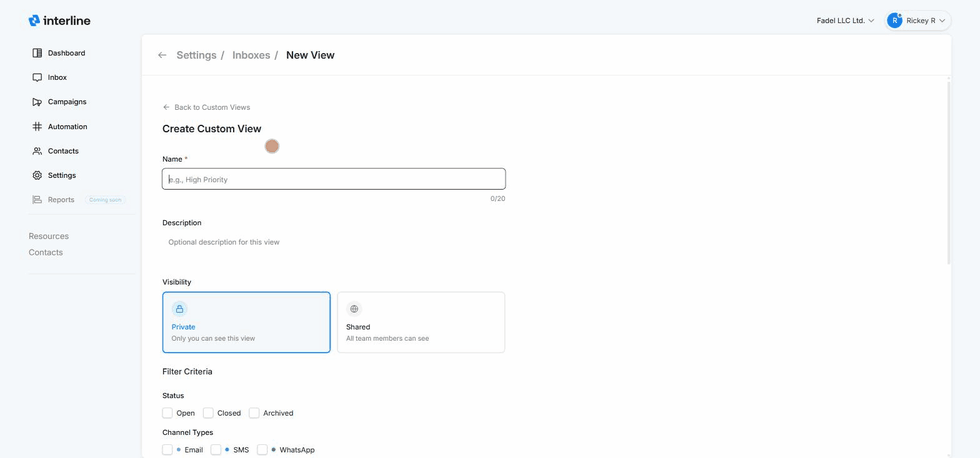Click the back arrow beside Settings breadcrumb
This screenshot has height=458, width=980.
click(x=162, y=55)
